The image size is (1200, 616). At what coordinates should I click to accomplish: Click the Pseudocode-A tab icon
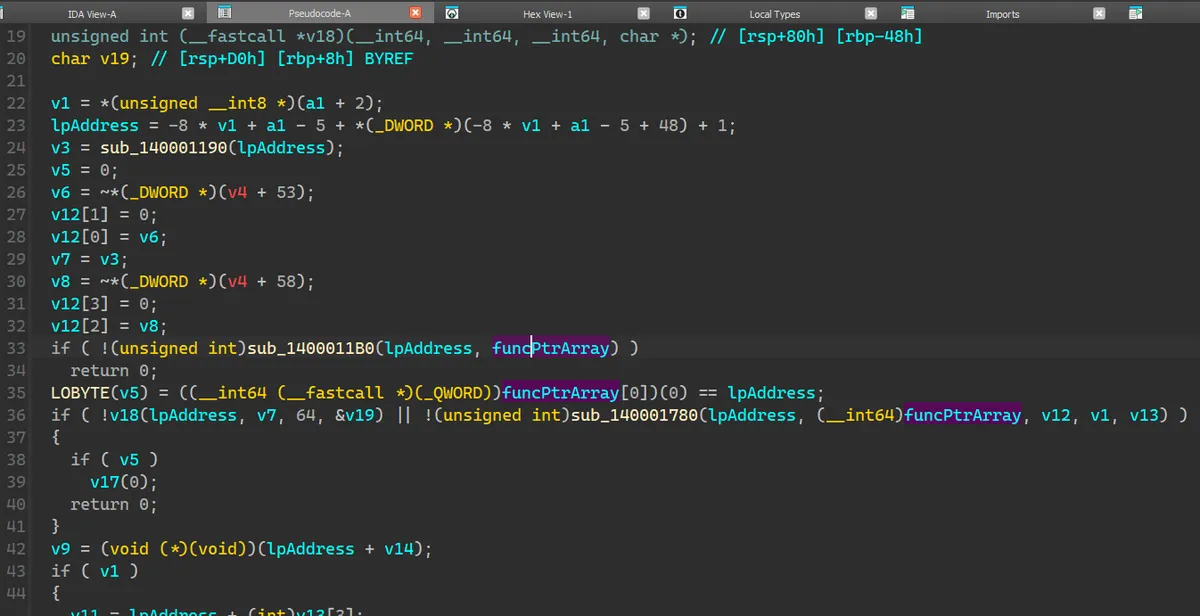(224, 14)
